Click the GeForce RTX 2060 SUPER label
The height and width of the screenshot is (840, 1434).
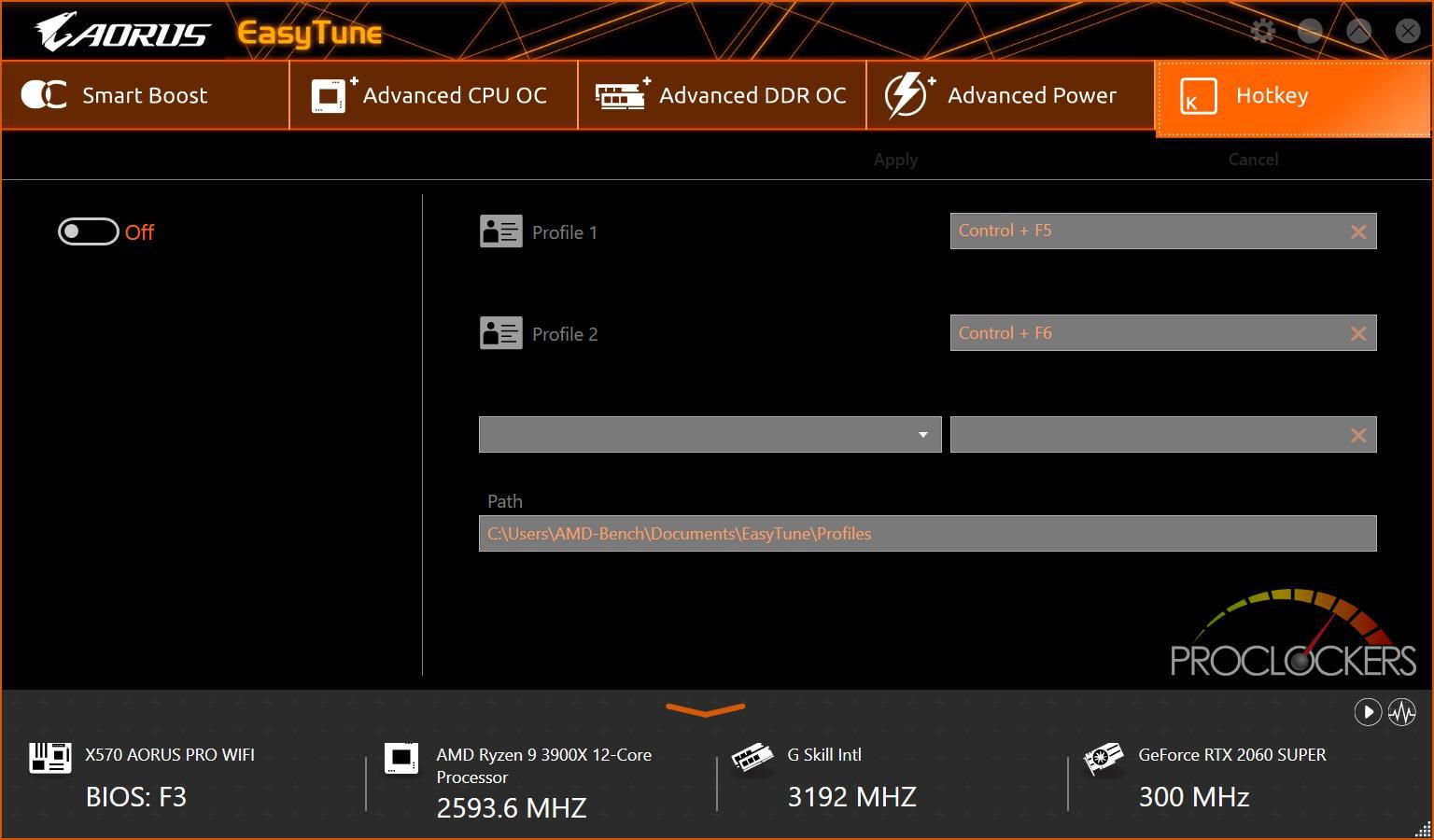coord(1232,755)
